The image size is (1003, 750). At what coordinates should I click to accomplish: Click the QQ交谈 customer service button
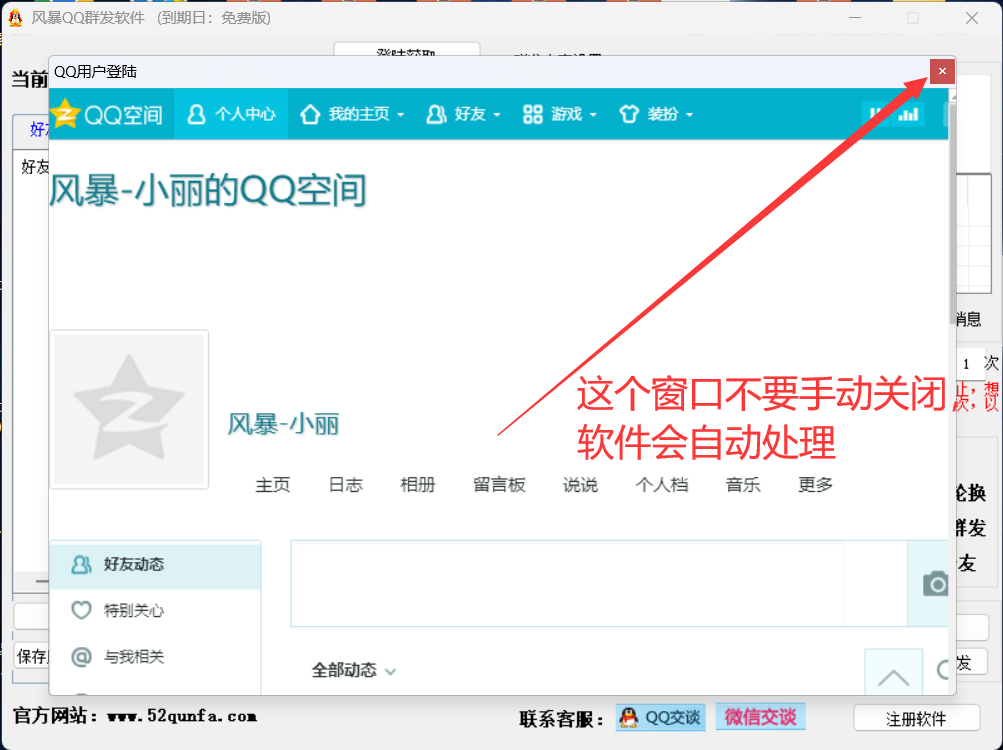(661, 717)
